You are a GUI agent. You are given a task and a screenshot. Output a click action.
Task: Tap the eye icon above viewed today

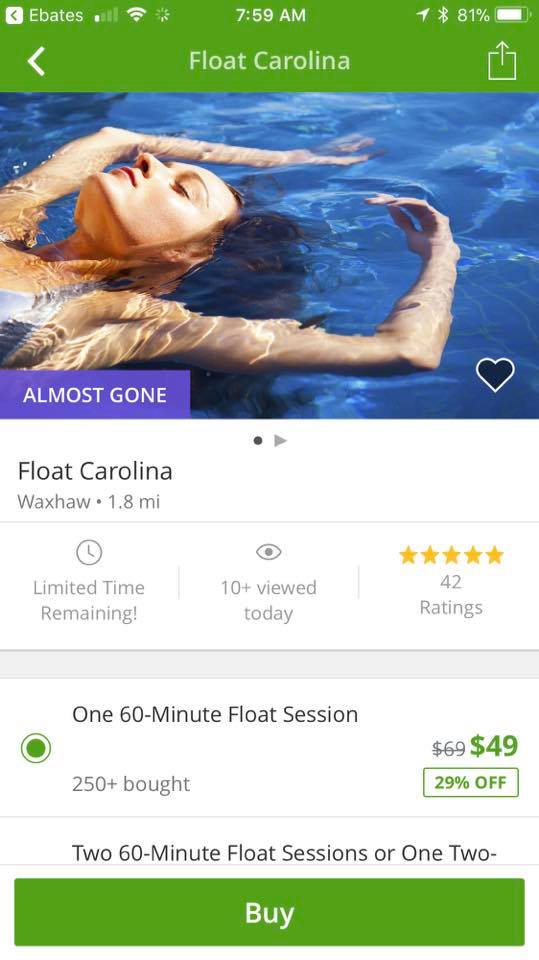(x=268, y=552)
